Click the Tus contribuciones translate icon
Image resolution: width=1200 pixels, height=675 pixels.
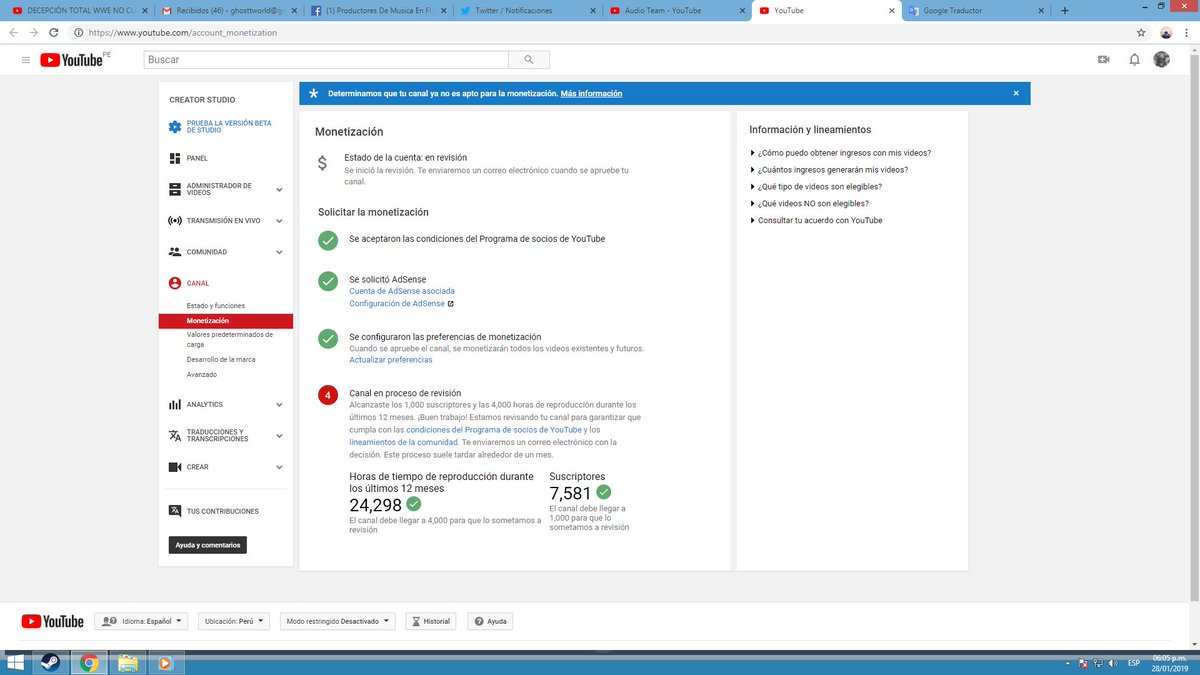tap(175, 511)
